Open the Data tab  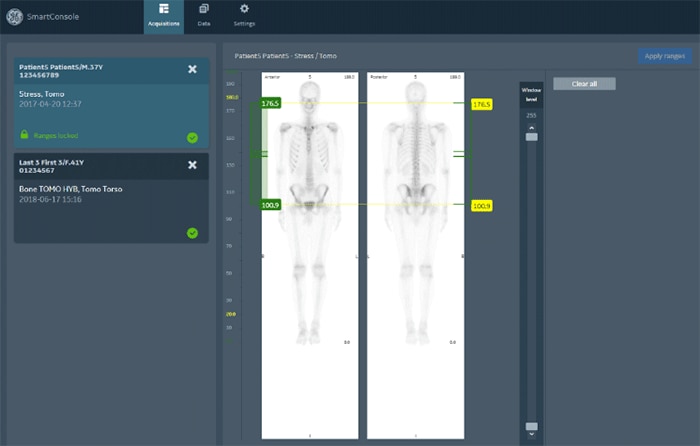click(x=203, y=15)
